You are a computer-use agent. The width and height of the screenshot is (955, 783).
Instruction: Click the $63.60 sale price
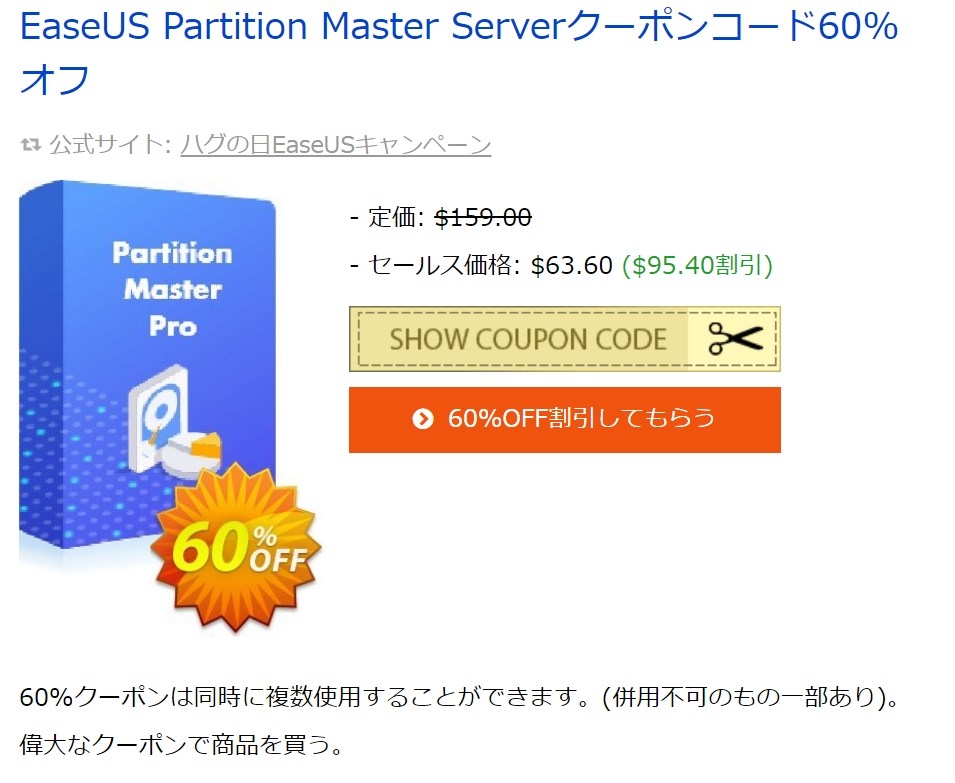click(x=571, y=265)
